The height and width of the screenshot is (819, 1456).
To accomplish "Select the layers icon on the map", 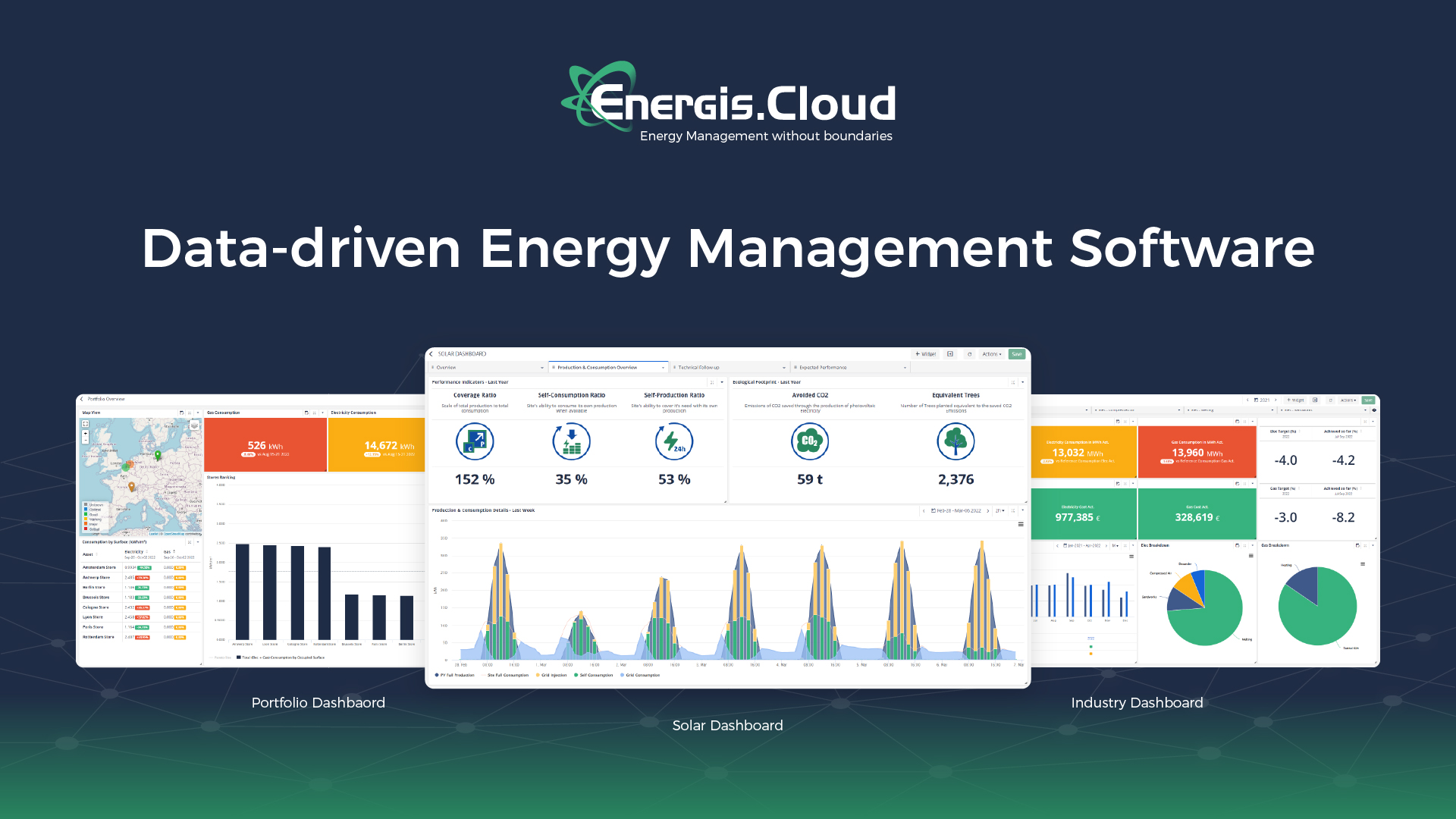I will (194, 425).
